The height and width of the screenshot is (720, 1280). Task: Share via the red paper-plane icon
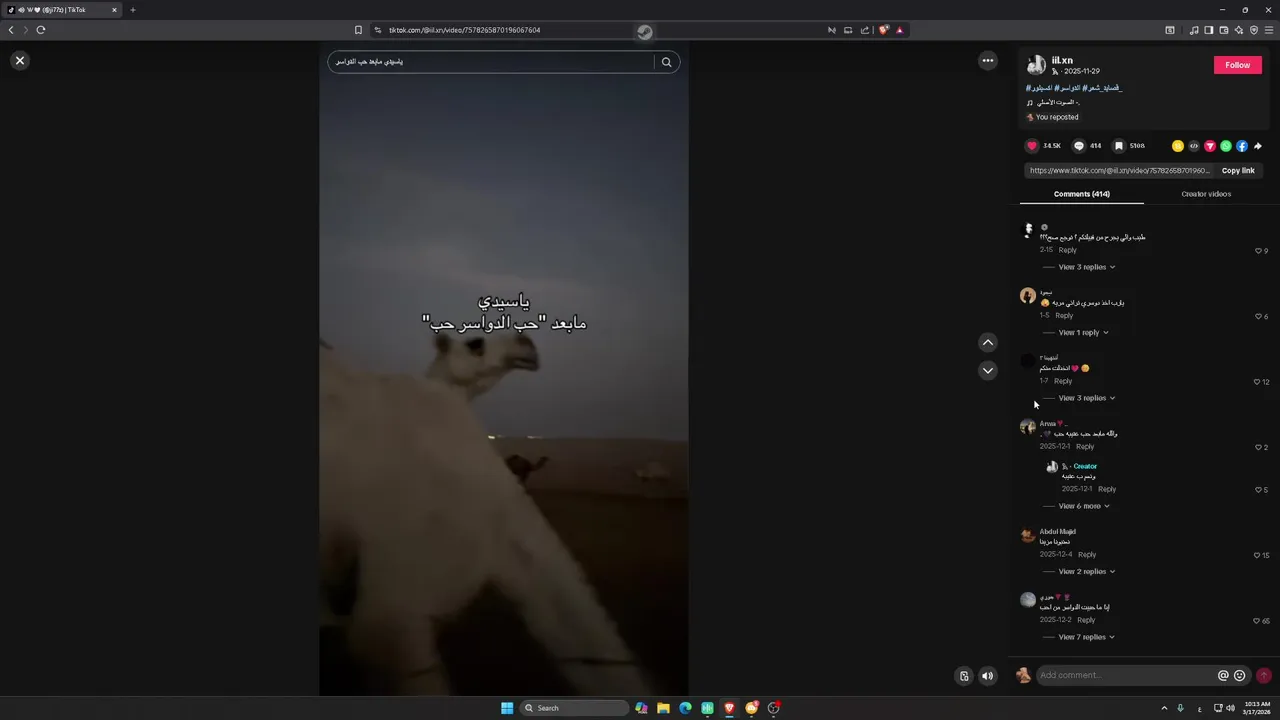tap(1210, 146)
